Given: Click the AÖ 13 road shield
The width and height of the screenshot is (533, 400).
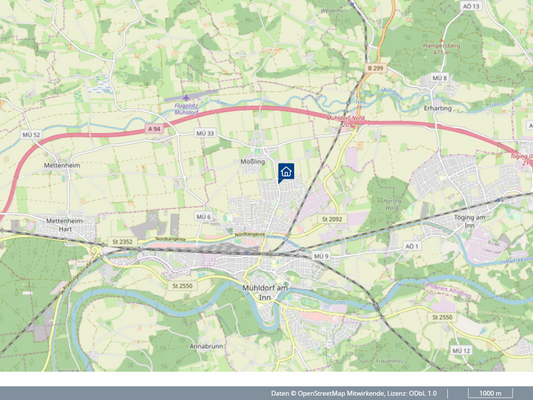Looking at the screenshot, I should 471,6.
